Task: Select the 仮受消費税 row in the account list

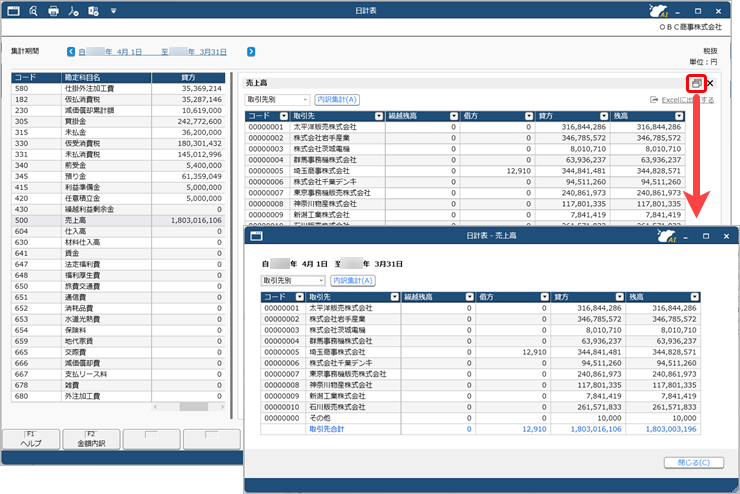Action: [118, 143]
